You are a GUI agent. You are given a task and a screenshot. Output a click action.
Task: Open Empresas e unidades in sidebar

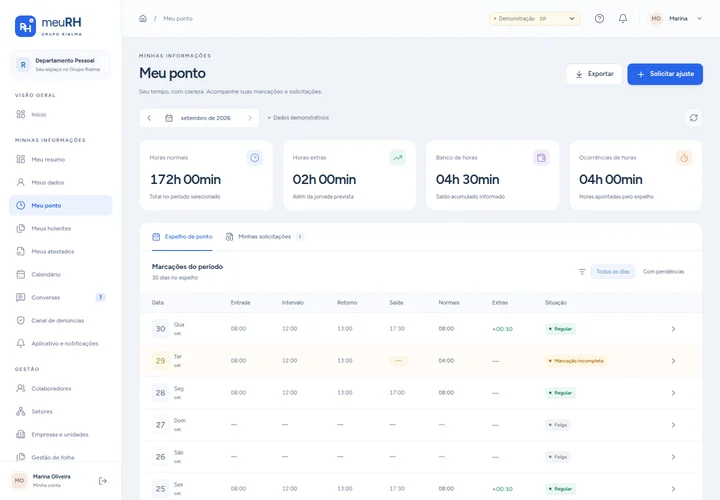61,434
